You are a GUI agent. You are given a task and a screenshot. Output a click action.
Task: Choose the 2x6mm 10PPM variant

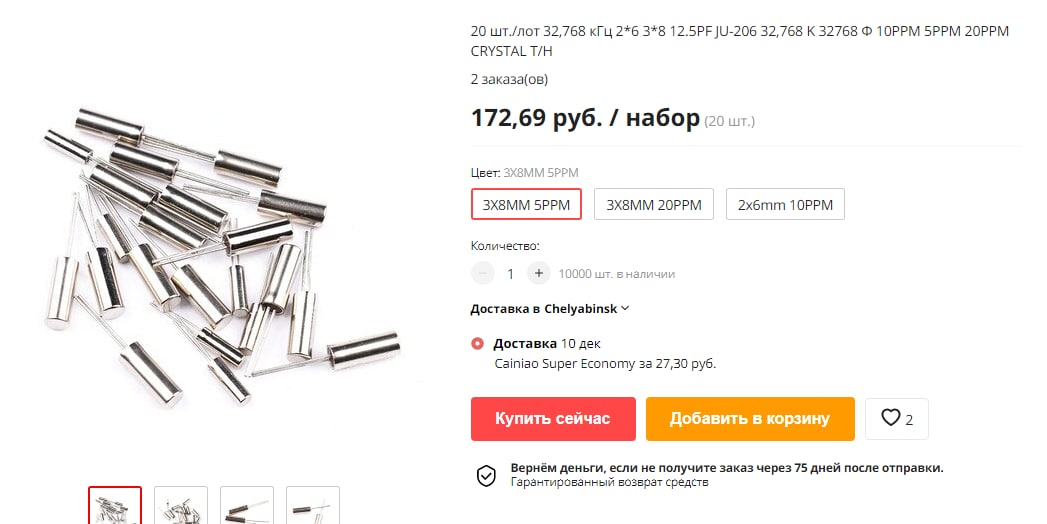tap(785, 204)
